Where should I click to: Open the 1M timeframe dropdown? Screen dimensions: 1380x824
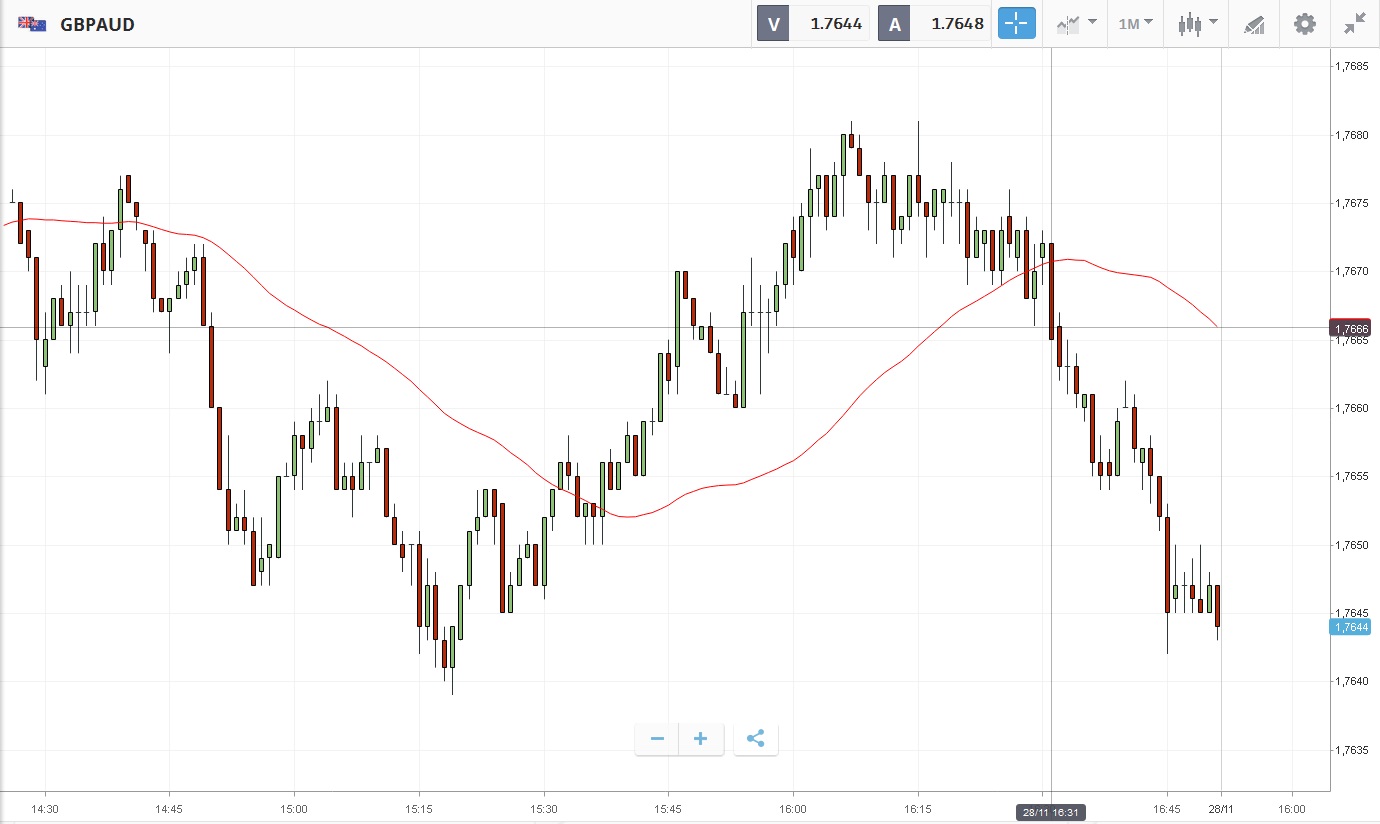click(x=1135, y=24)
